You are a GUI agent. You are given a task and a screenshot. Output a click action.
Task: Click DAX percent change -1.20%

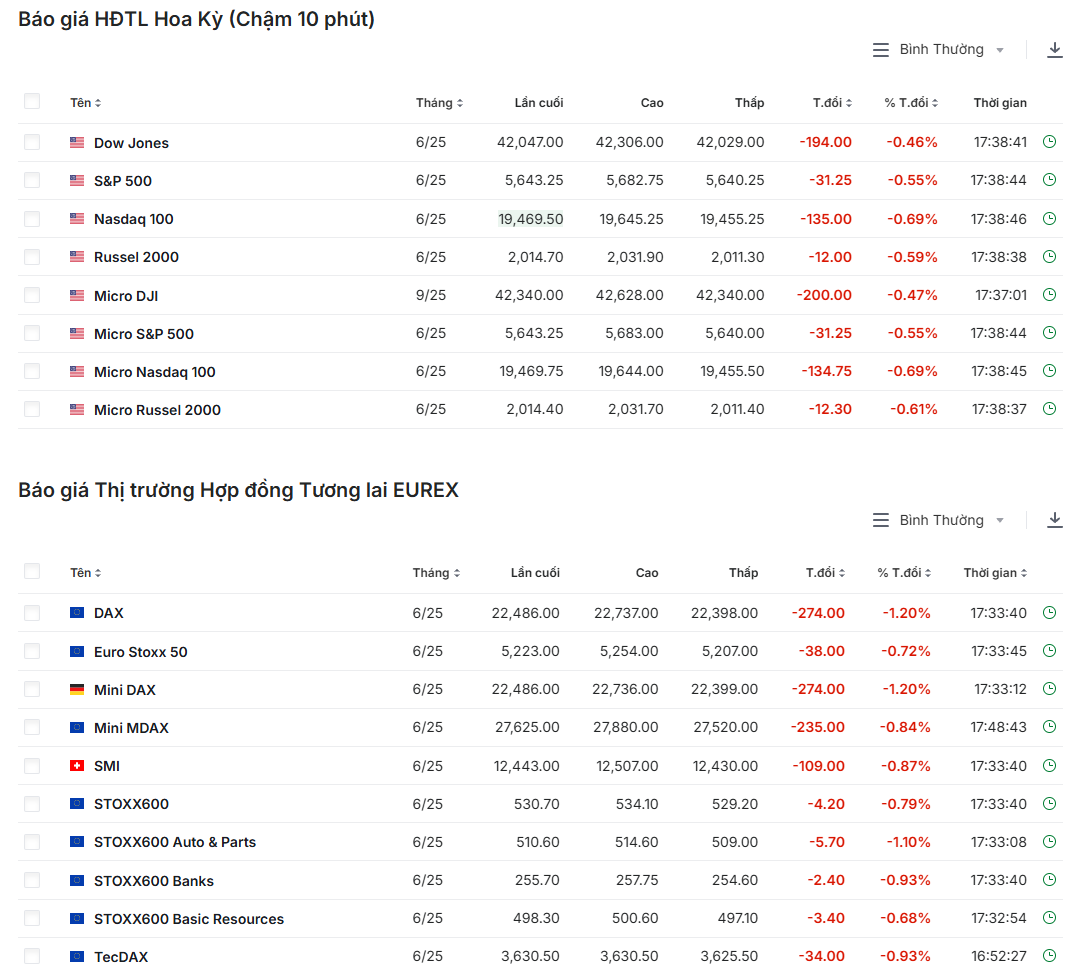point(906,613)
